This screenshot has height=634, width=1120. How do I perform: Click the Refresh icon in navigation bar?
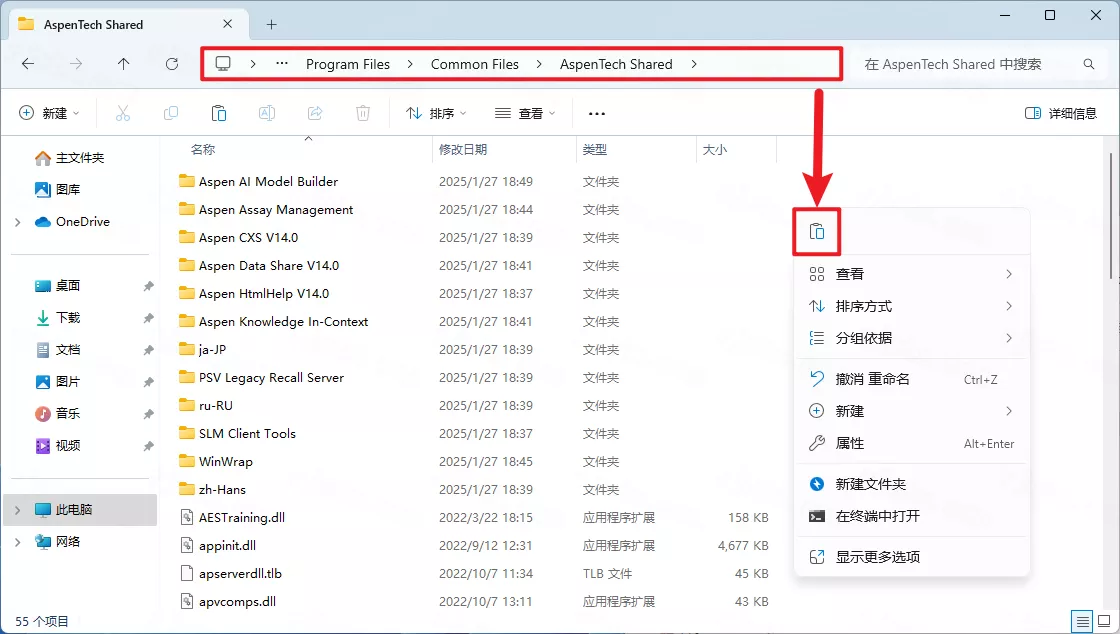(x=172, y=64)
